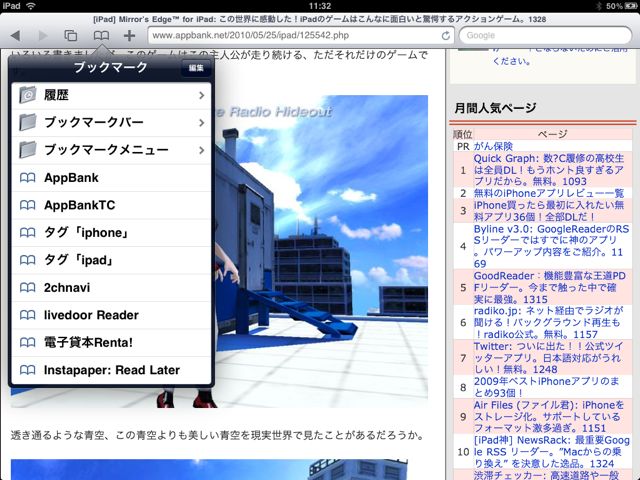Image resolution: width=640 pixels, height=480 pixels.
Task: Open the tabs pages icon
Action: click(x=71, y=36)
